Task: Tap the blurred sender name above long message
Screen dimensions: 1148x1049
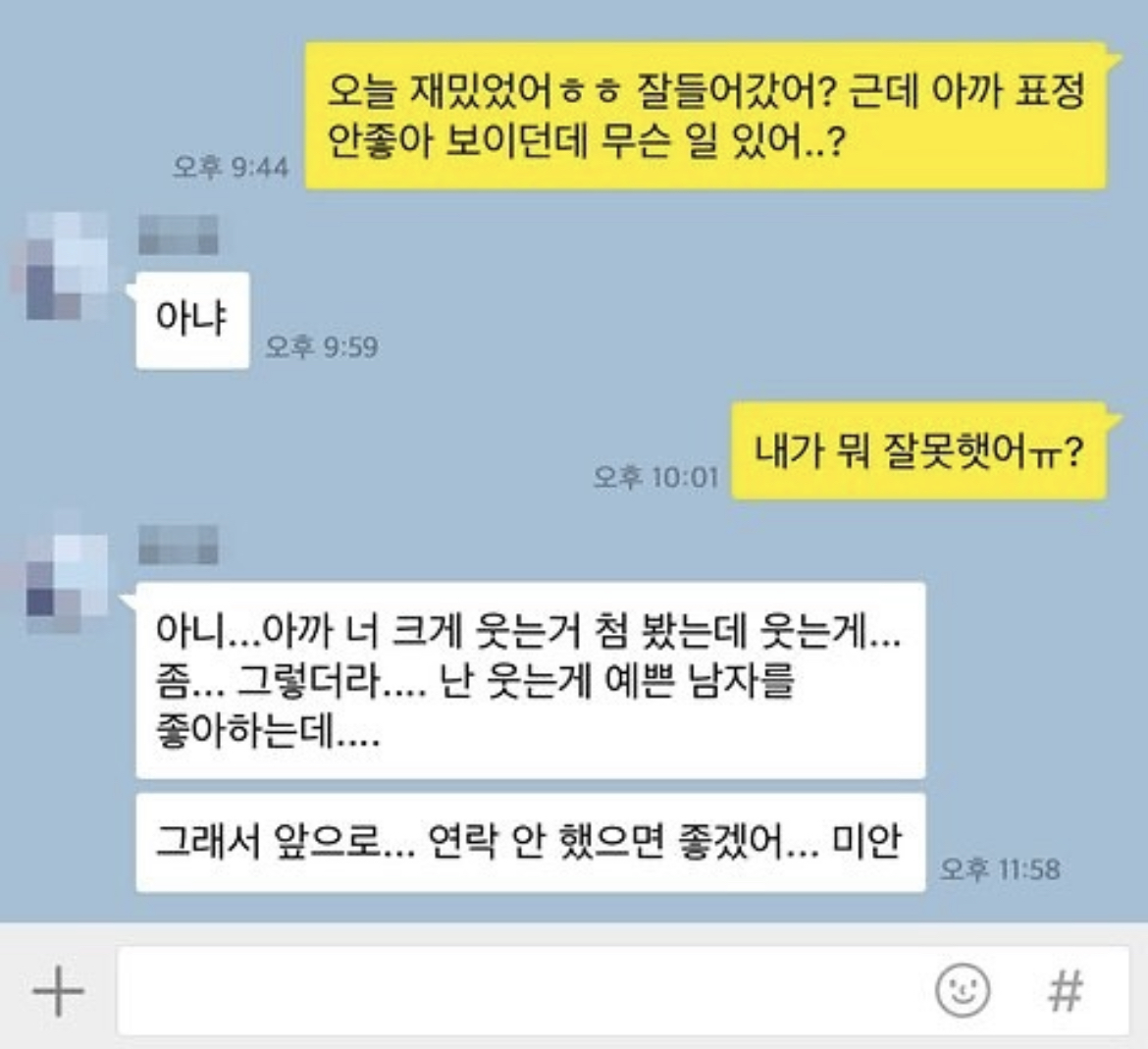Action: [178, 545]
